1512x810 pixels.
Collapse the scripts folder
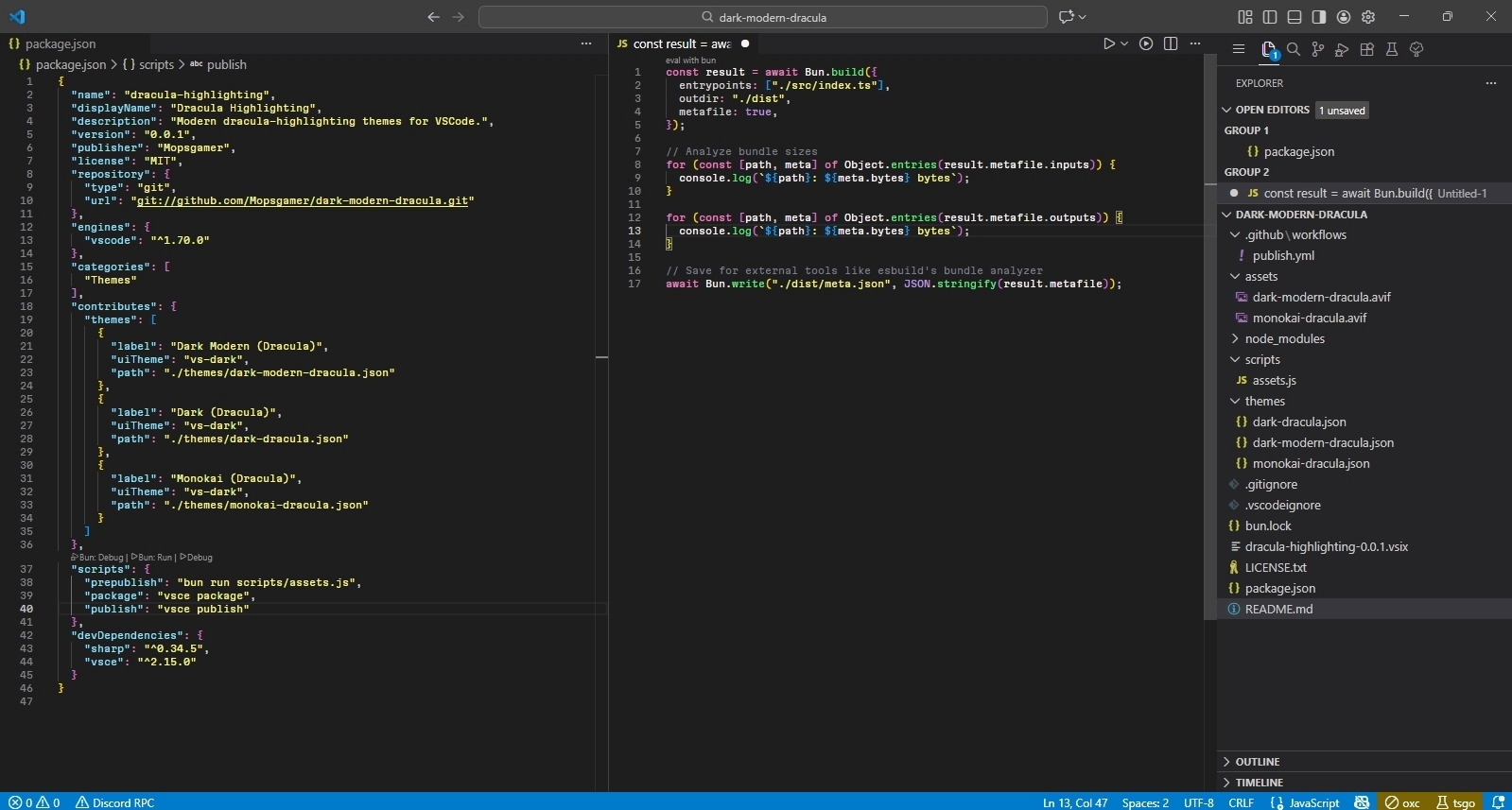[x=1235, y=359]
